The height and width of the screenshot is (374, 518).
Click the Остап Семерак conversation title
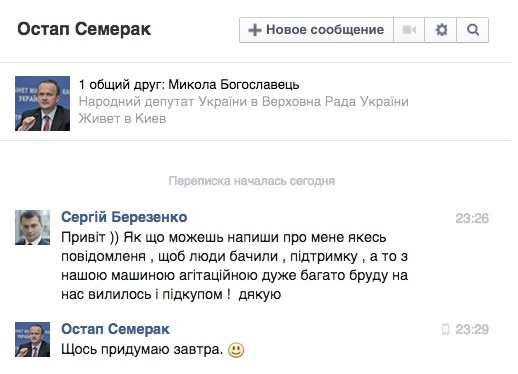[84, 29]
